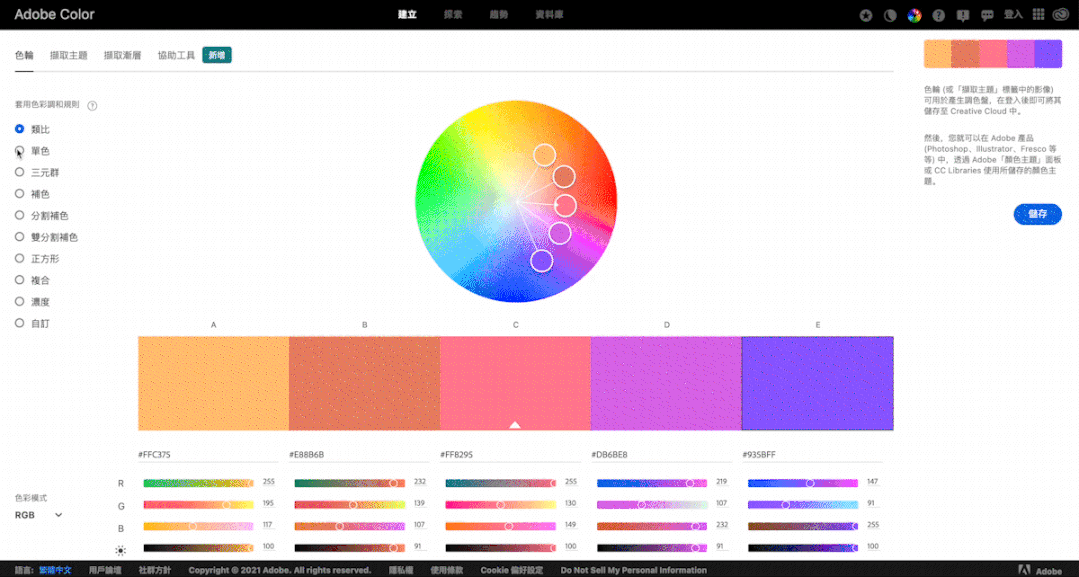
Task: Select the purple swatch E
Action: click(x=817, y=383)
